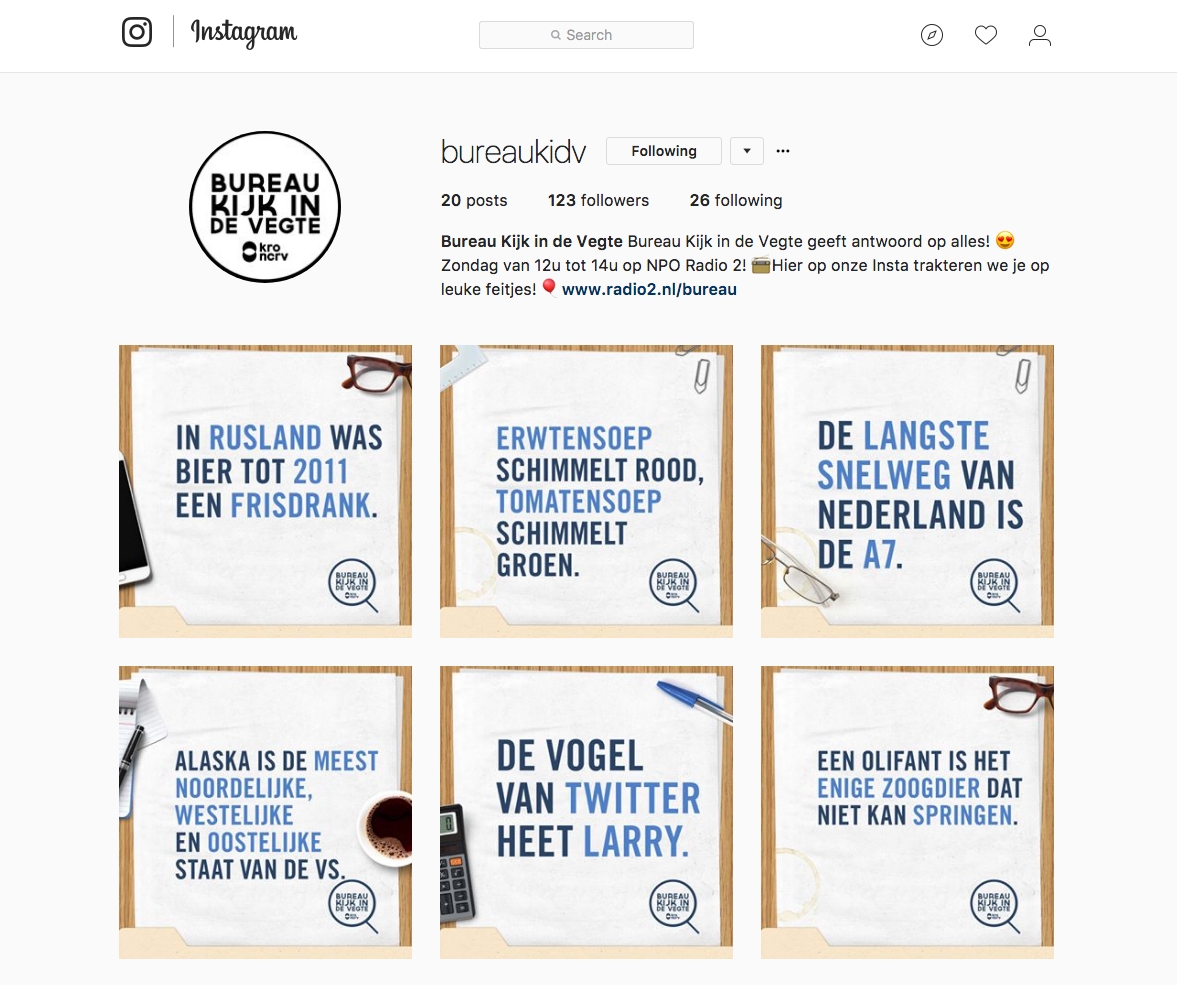
Task: Open the activity heart icon
Action: click(x=986, y=35)
